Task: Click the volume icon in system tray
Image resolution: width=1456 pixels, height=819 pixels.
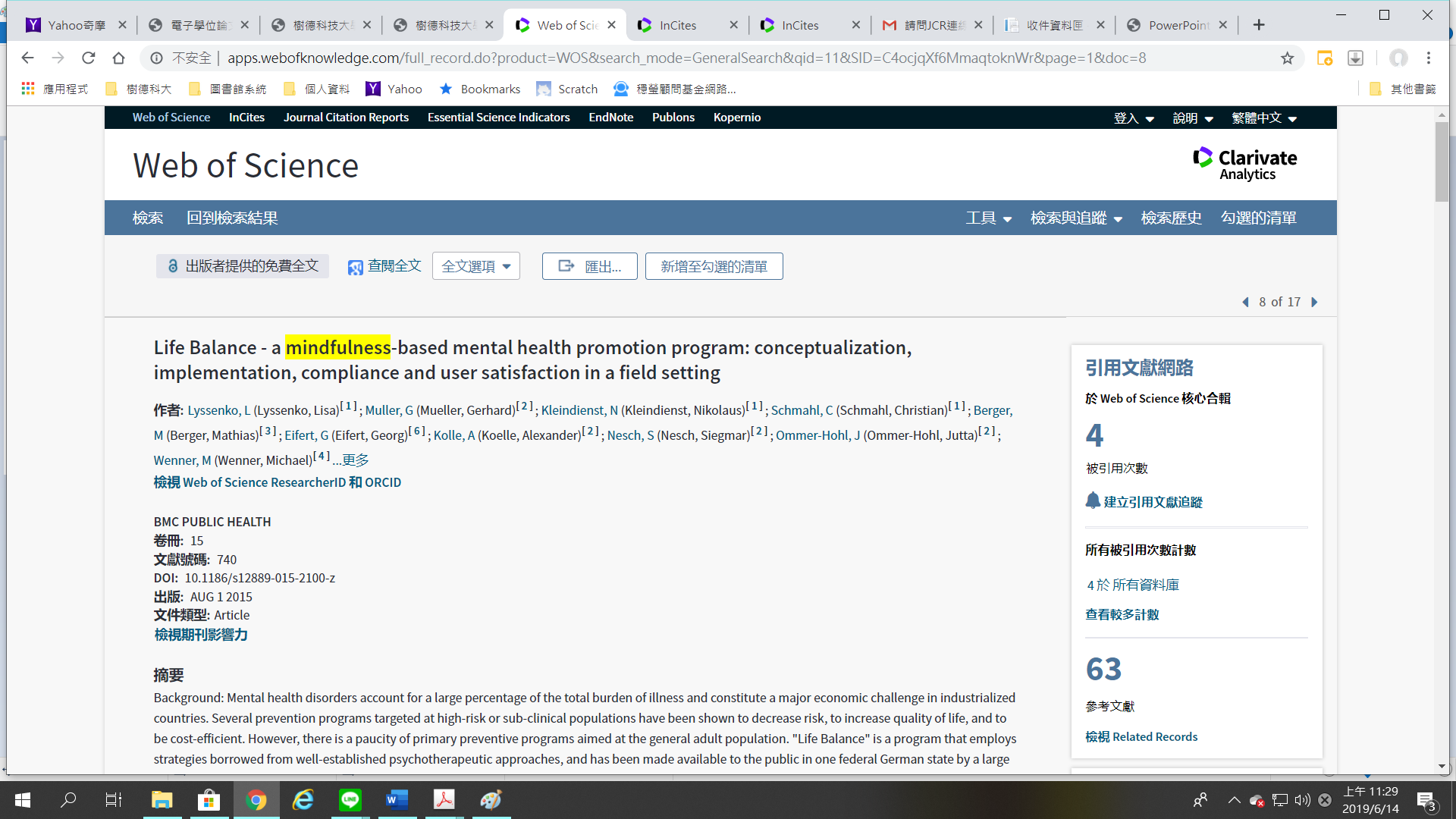Action: 1302,800
